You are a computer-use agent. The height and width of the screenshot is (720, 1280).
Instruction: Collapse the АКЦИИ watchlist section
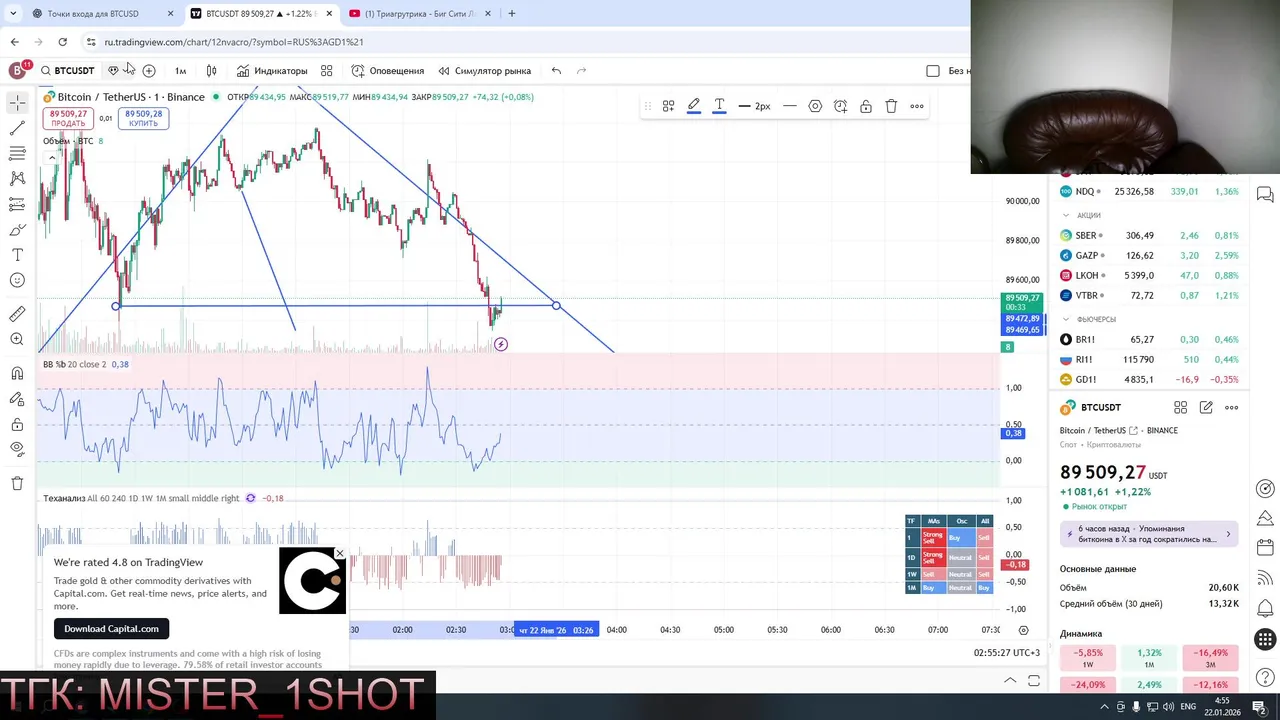pyautogui.click(x=1066, y=215)
